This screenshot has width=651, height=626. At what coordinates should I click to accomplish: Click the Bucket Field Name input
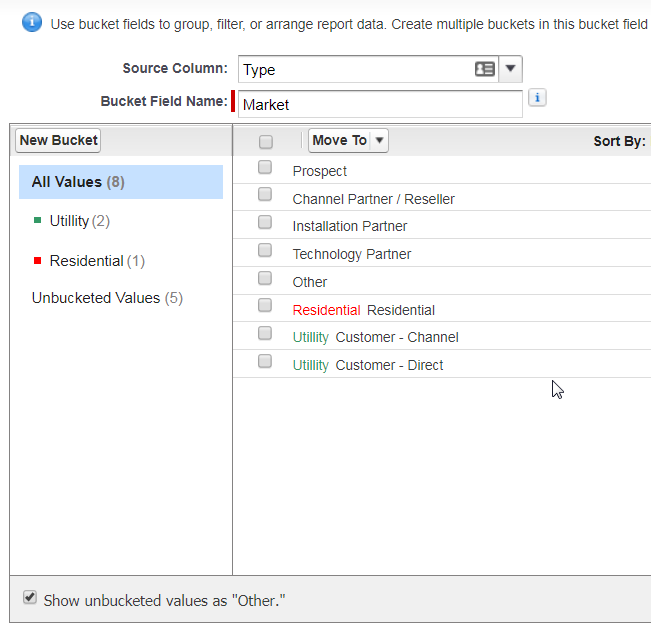380,104
